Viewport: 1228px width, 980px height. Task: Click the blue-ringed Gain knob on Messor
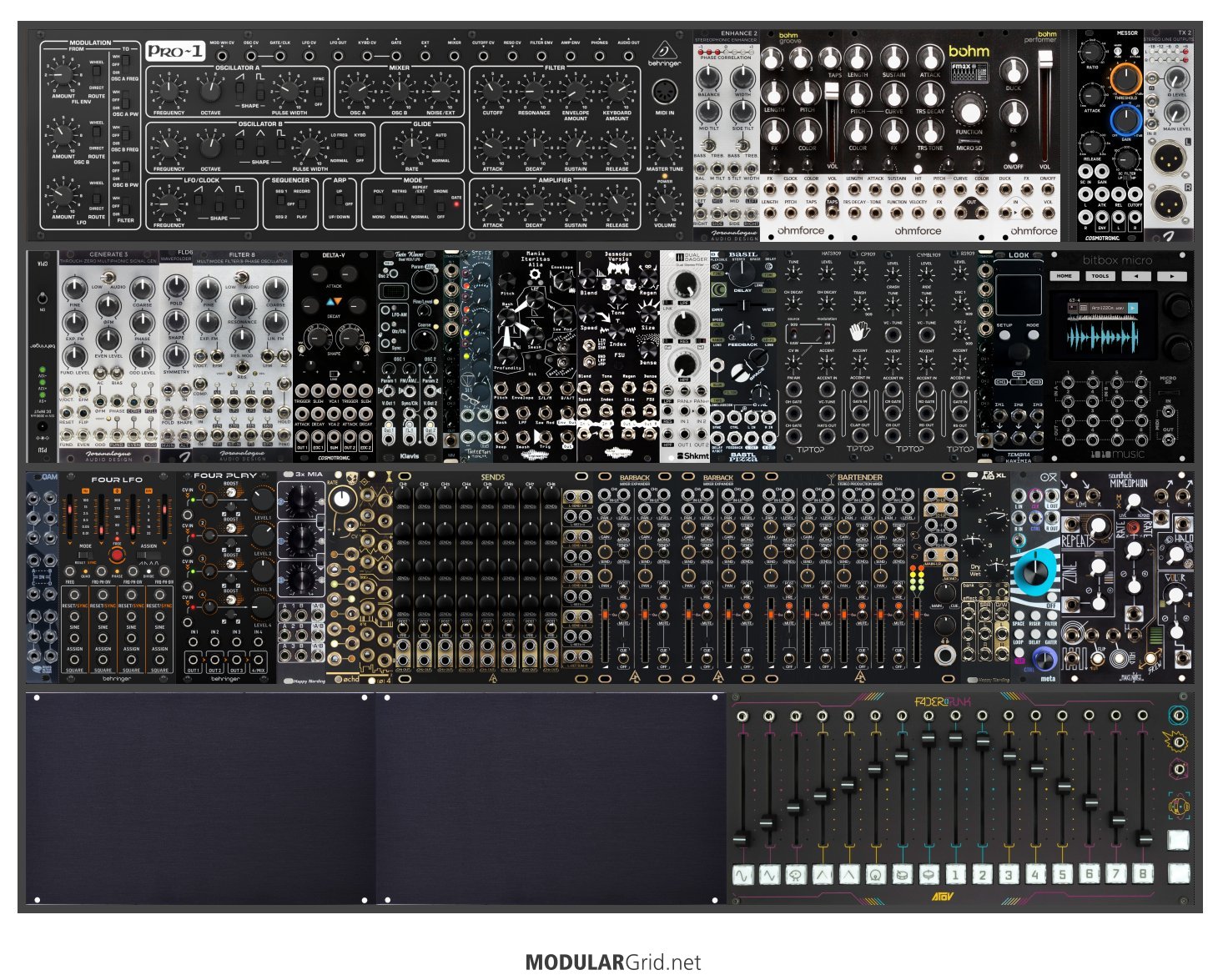tap(1125, 120)
